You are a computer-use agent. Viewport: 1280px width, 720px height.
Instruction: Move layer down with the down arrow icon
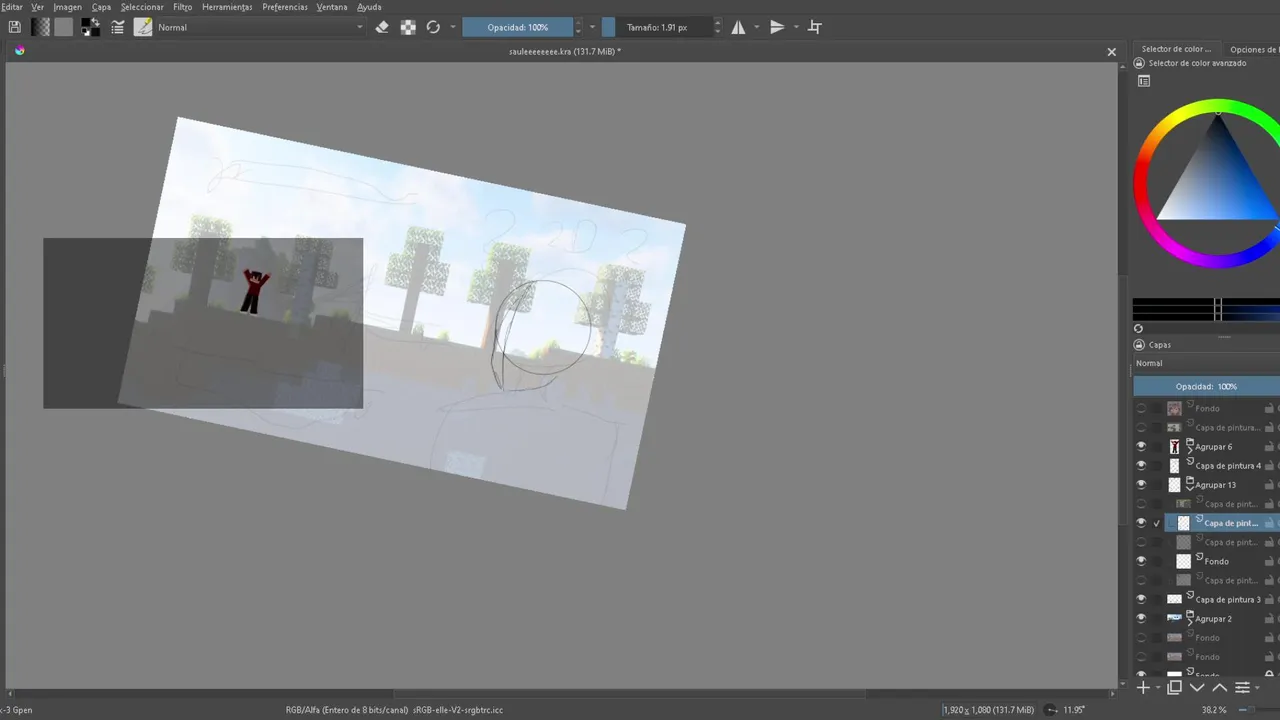click(1197, 688)
